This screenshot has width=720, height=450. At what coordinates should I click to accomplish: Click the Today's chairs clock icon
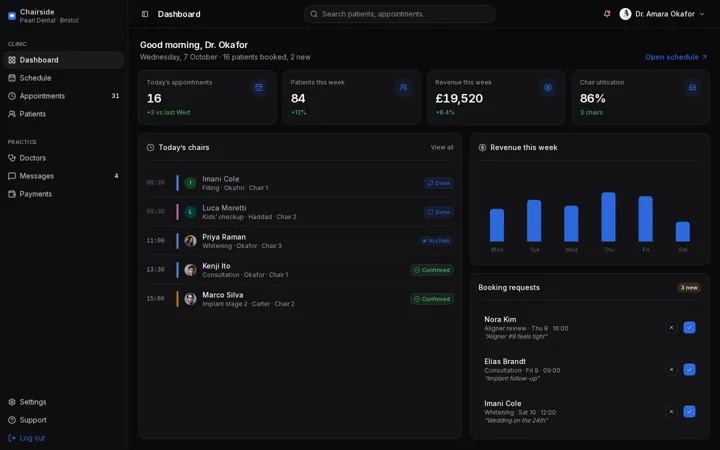tap(150, 147)
